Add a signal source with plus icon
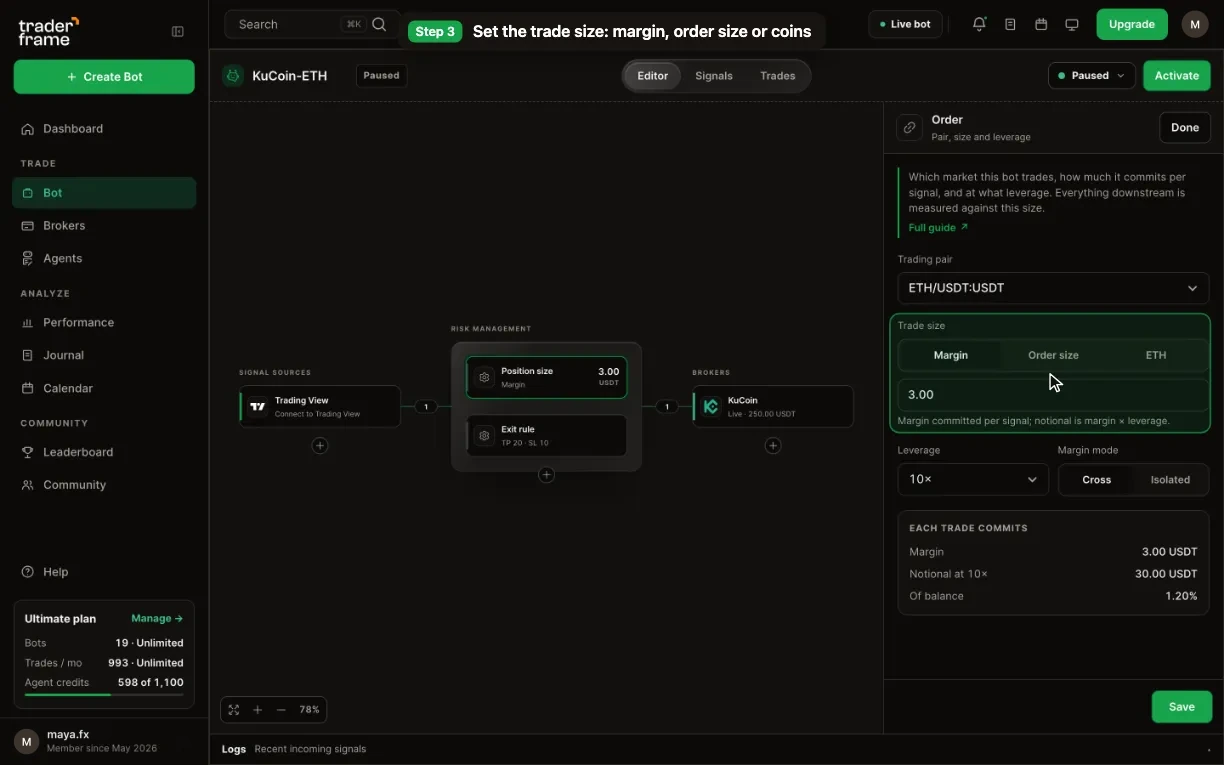Screen dimensions: 1224x765 click(320, 445)
